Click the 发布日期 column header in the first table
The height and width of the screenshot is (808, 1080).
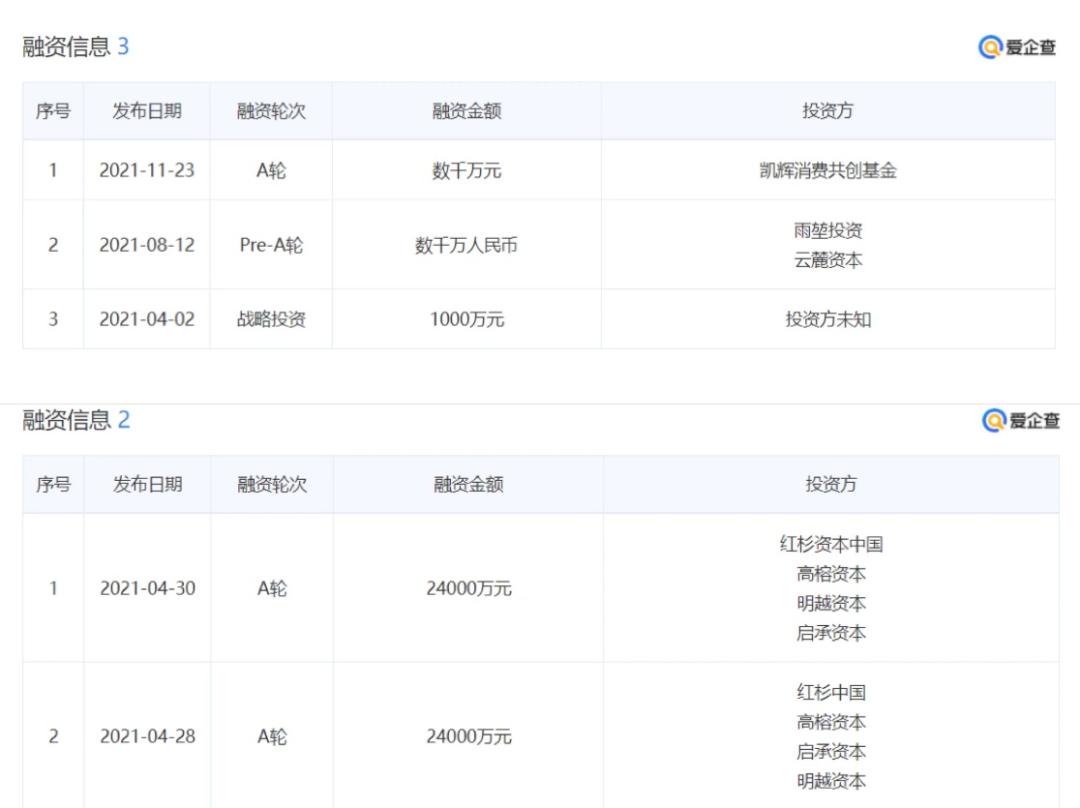(x=147, y=111)
